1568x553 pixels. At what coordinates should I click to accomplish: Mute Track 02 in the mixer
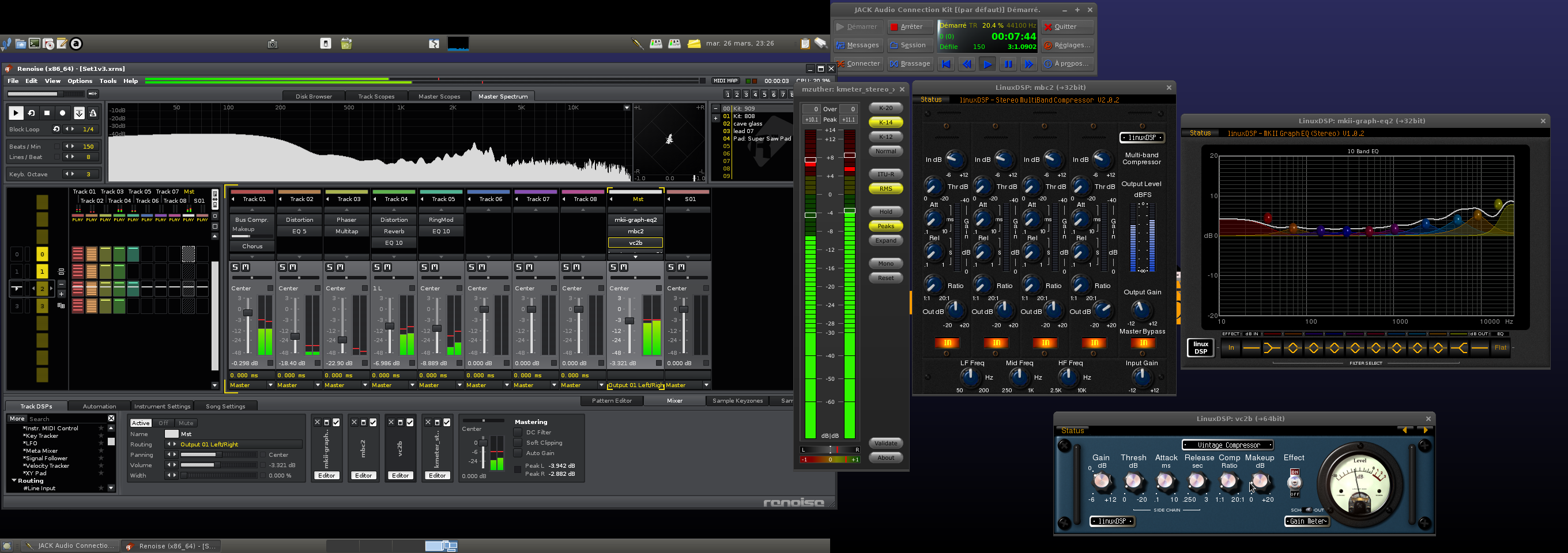click(x=293, y=267)
